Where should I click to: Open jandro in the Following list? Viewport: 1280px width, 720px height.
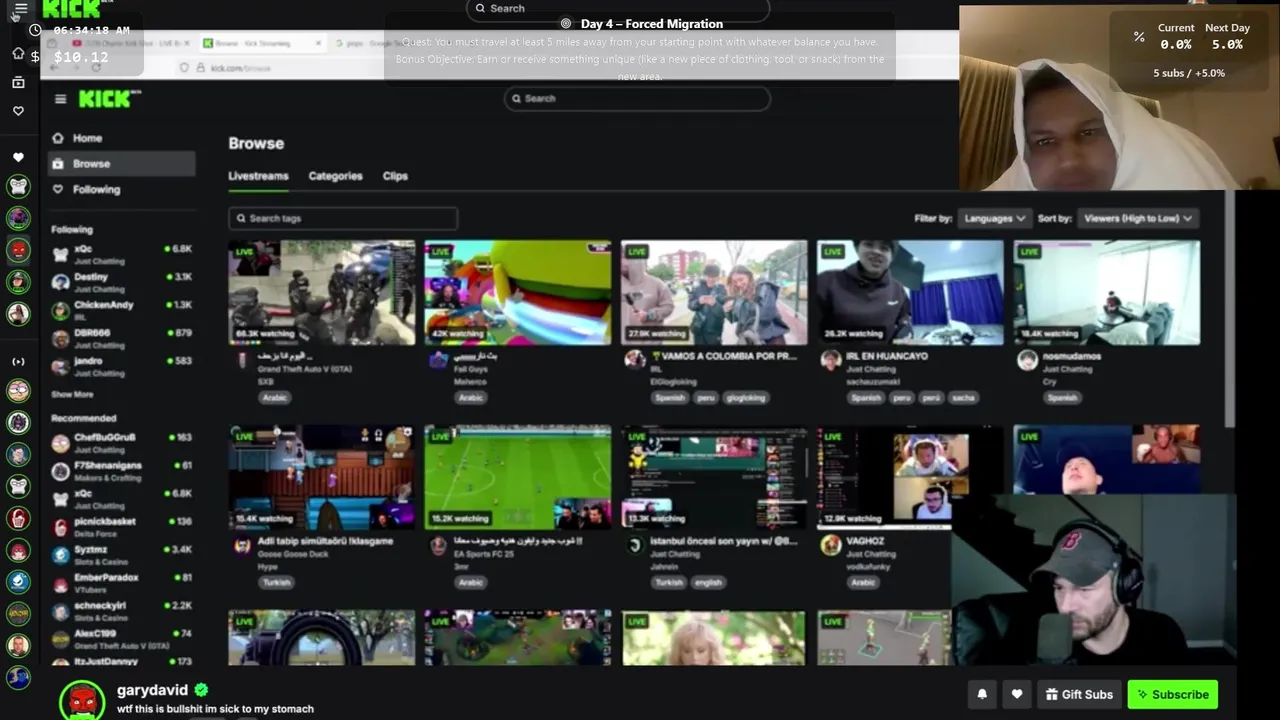coord(122,366)
